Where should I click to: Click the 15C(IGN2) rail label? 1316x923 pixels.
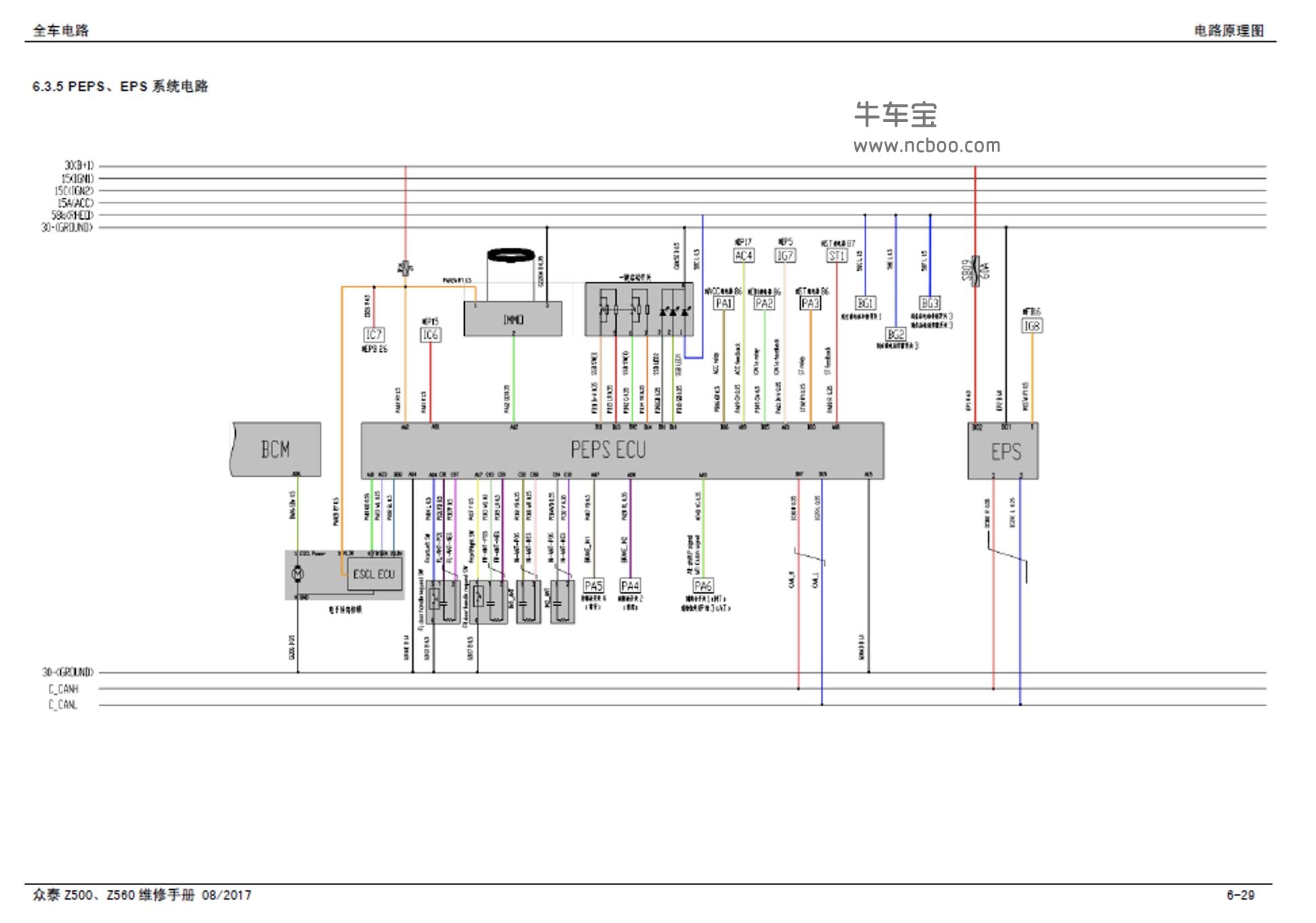75,191
